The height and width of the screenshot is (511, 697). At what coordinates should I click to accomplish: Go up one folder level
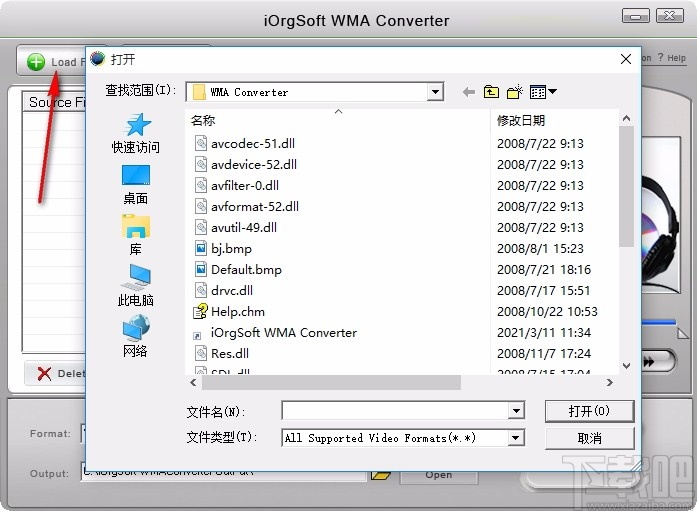click(491, 92)
